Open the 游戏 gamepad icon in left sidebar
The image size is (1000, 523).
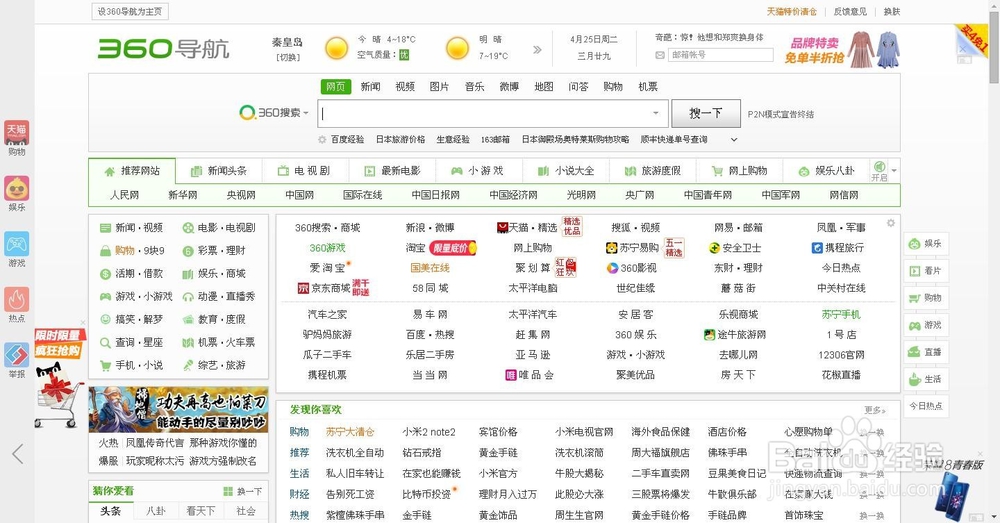[x=17, y=244]
